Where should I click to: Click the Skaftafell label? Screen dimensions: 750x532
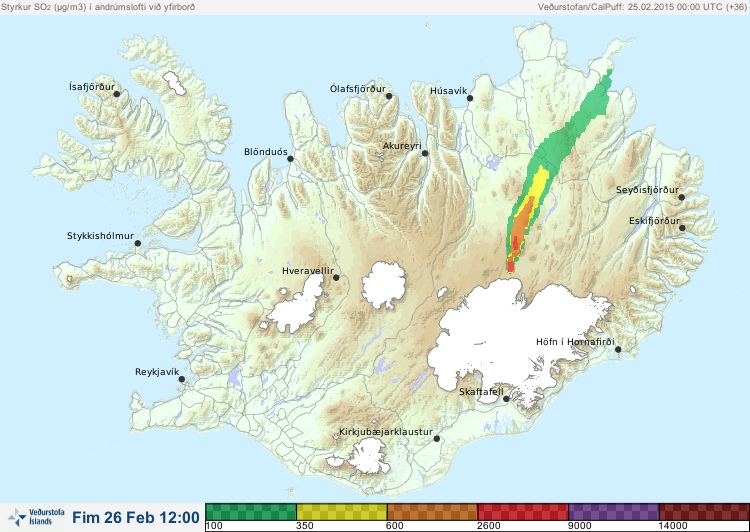pyautogui.click(x=481, y=392)
